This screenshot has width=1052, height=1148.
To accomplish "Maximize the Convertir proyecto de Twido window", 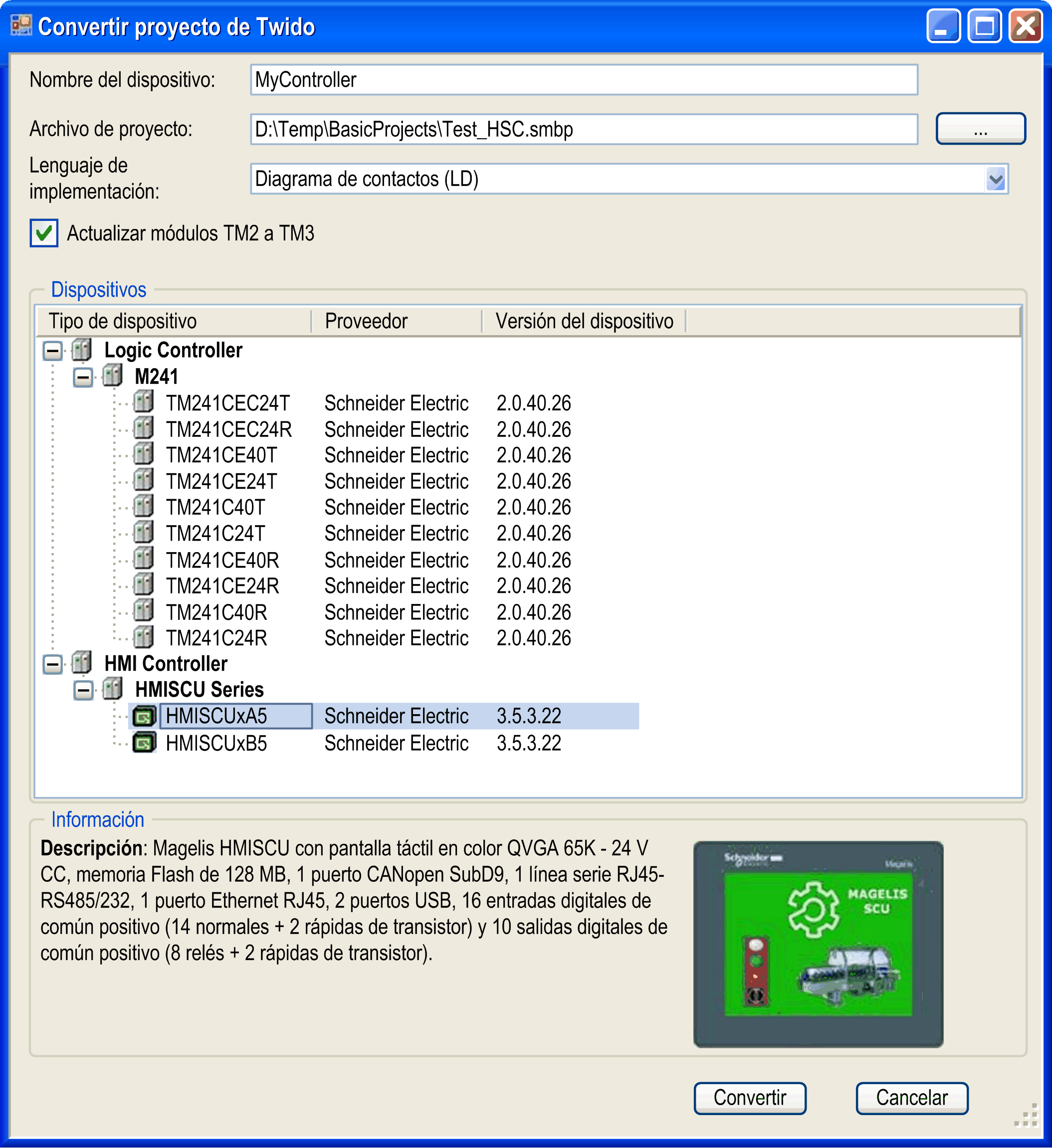I will [985, 26].
